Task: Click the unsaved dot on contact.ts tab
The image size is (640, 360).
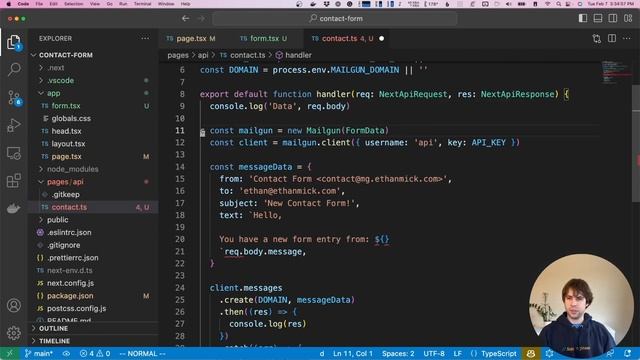Action: coord(381,38)
